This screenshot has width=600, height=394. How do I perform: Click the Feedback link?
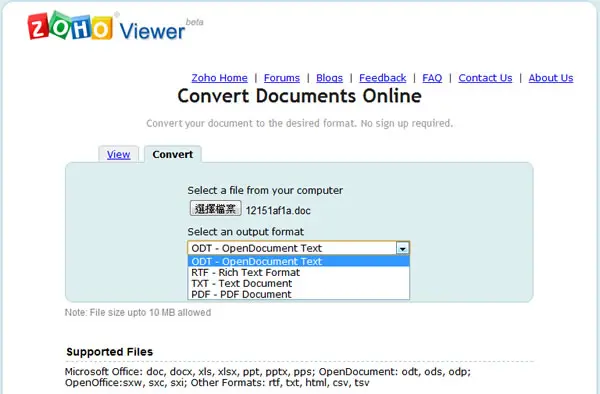[382, 78]
